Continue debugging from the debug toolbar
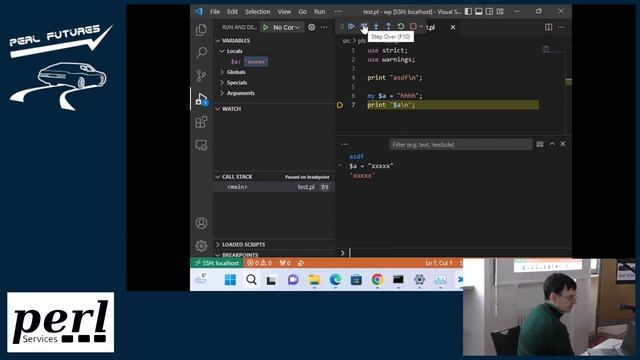Image resolution: width=640 pixels, height=360 pixels. click(x=351, y=27)
